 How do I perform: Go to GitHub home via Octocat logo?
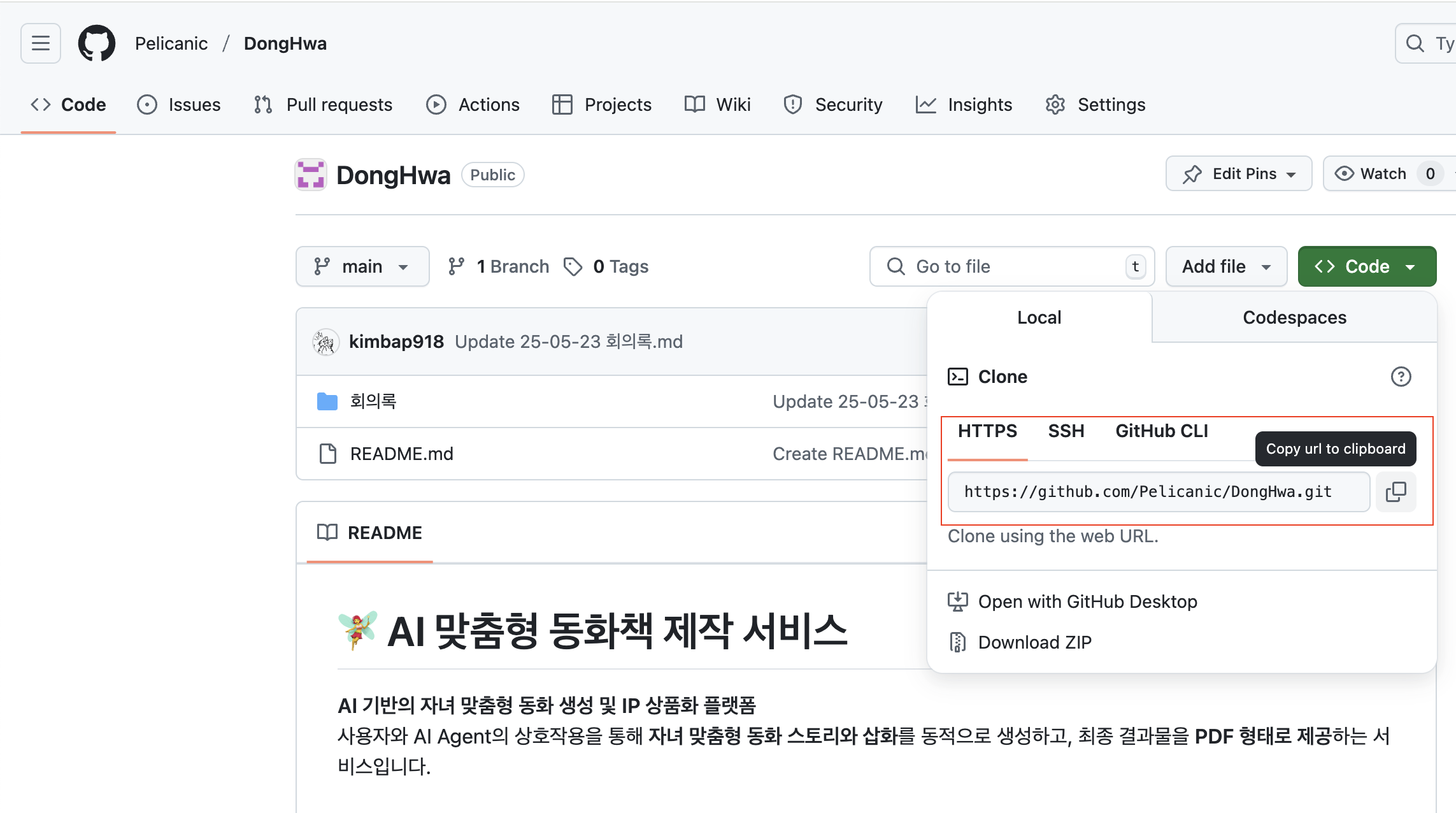click(x=97, y=43)
